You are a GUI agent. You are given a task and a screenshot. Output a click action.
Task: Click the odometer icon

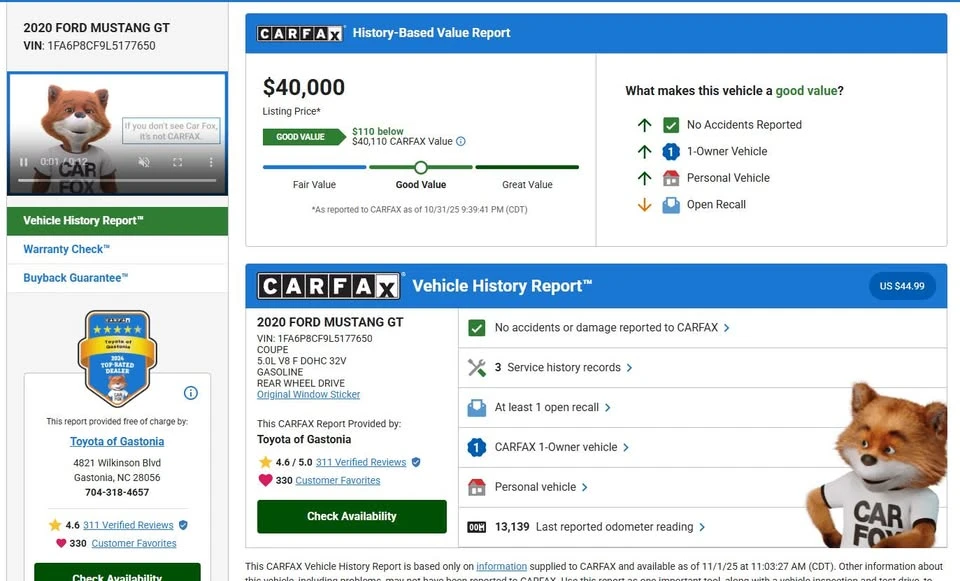pyautogui.click(x=477, y=527)
